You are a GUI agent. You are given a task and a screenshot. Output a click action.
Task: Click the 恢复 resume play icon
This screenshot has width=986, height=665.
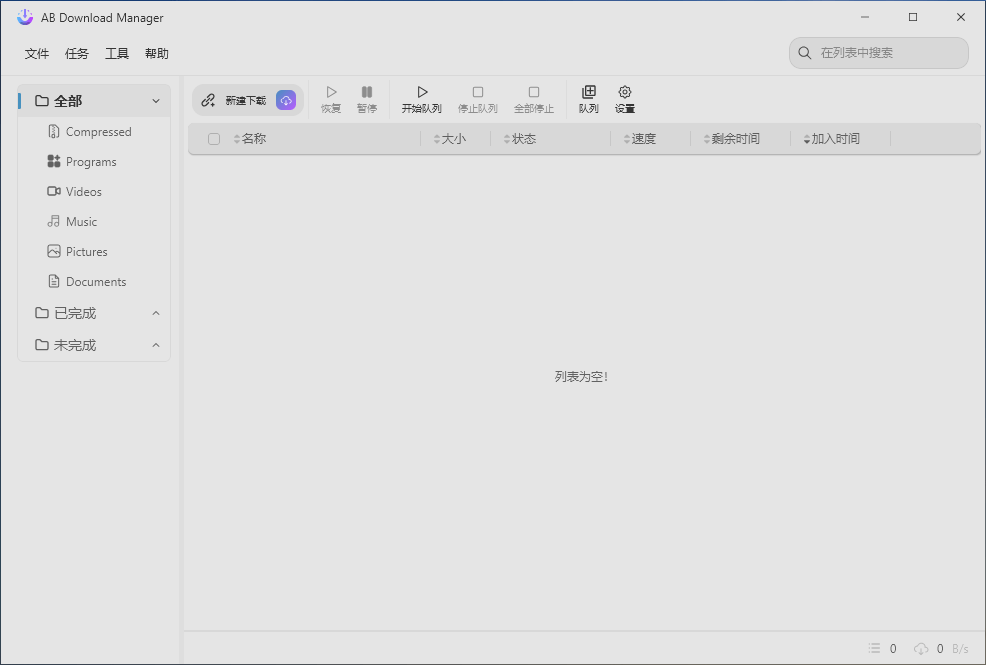coord(331,93)
